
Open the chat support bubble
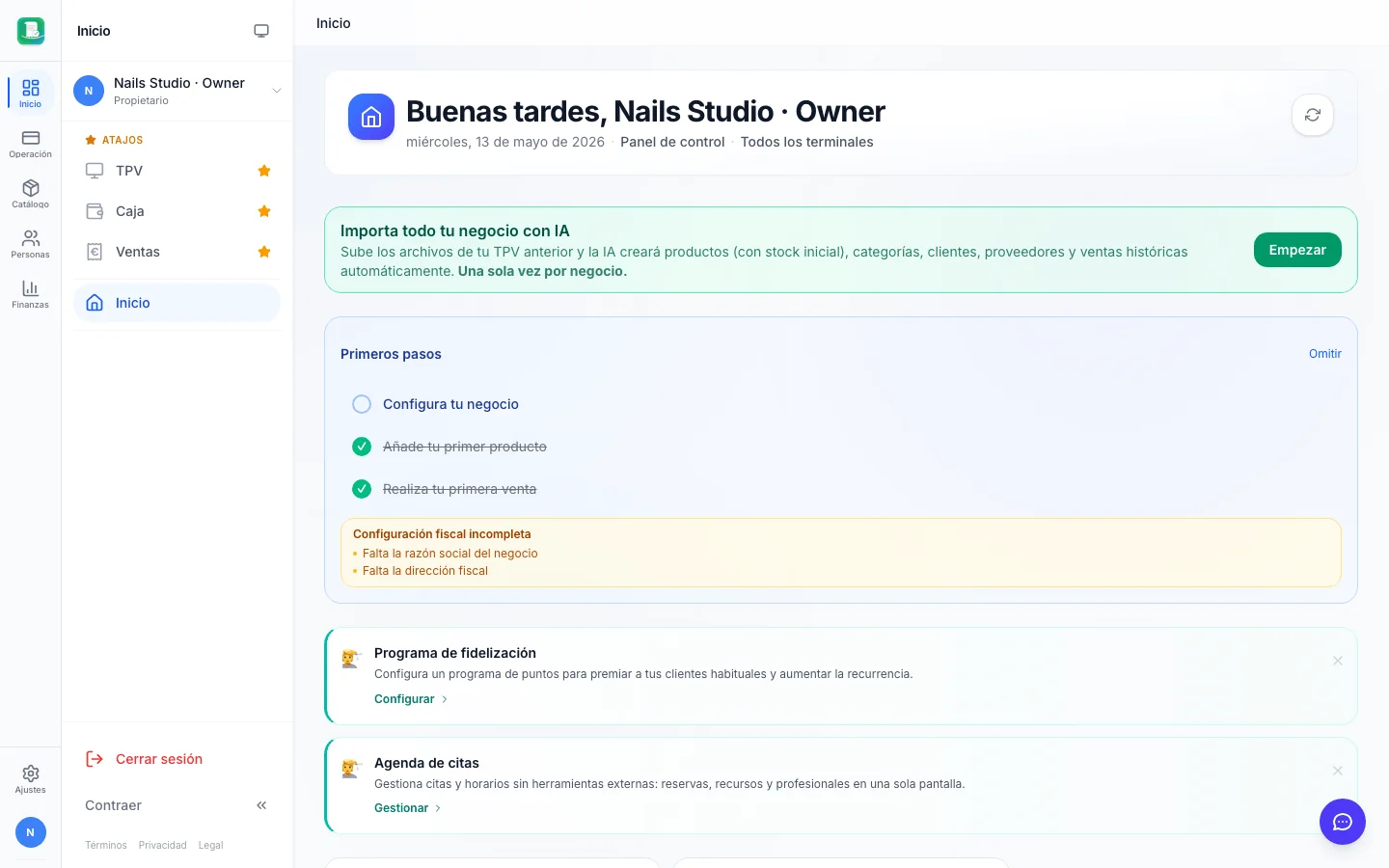pos(1343,822)
